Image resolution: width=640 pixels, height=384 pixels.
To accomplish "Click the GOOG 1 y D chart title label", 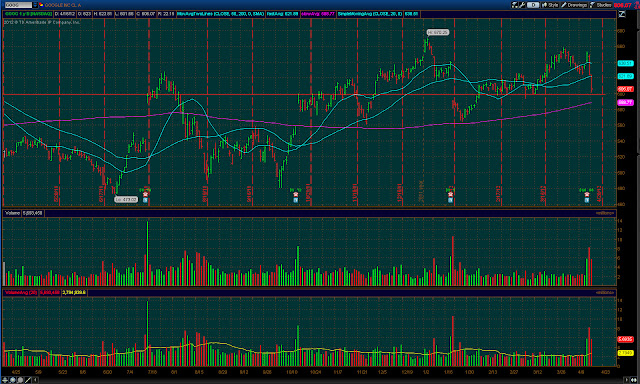I will [x=28, y=14].
